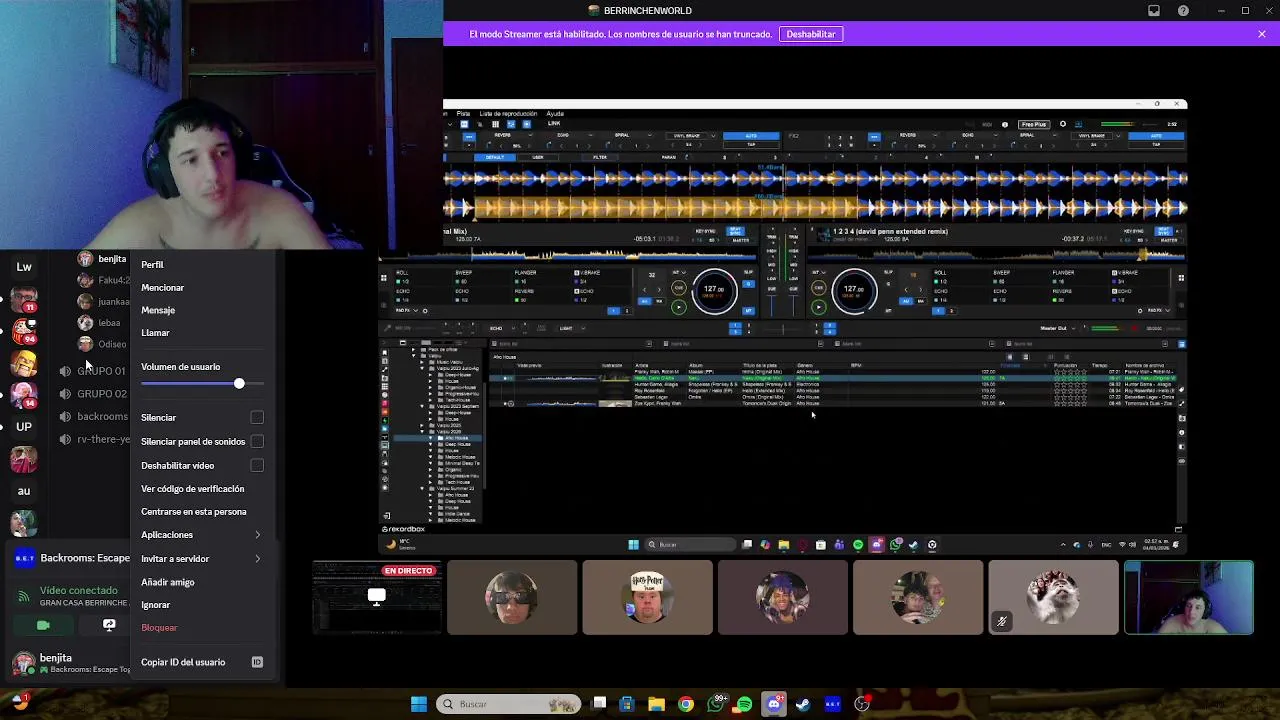Open the Lw server icon
This screenshot has height=720, width=1280.
click(x=24, y=267)
